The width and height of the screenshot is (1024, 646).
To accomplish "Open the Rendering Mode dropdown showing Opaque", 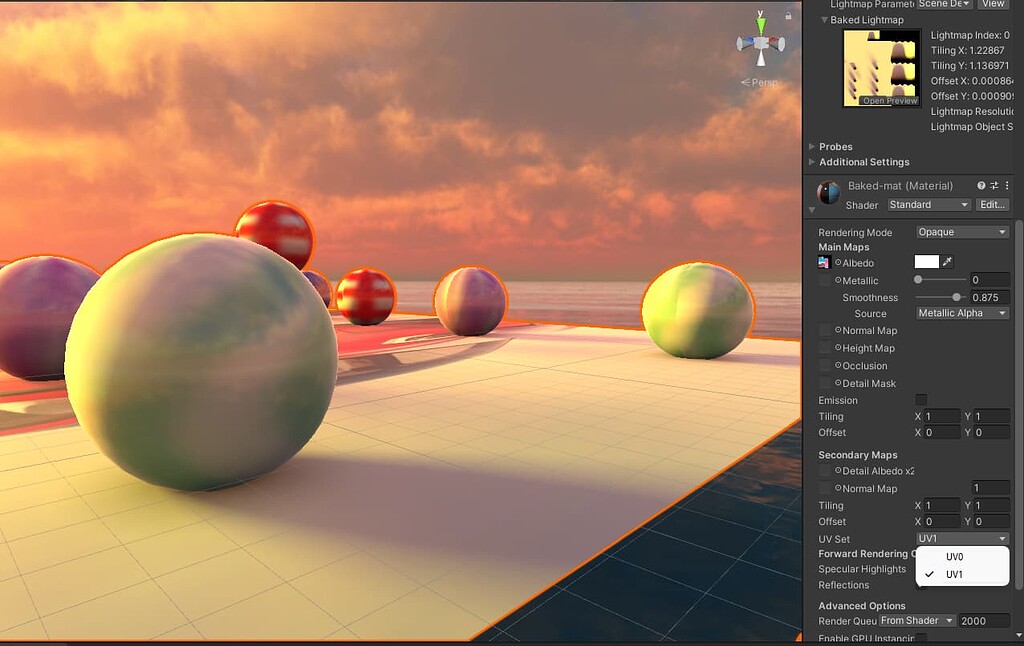I will click(962, 232).
